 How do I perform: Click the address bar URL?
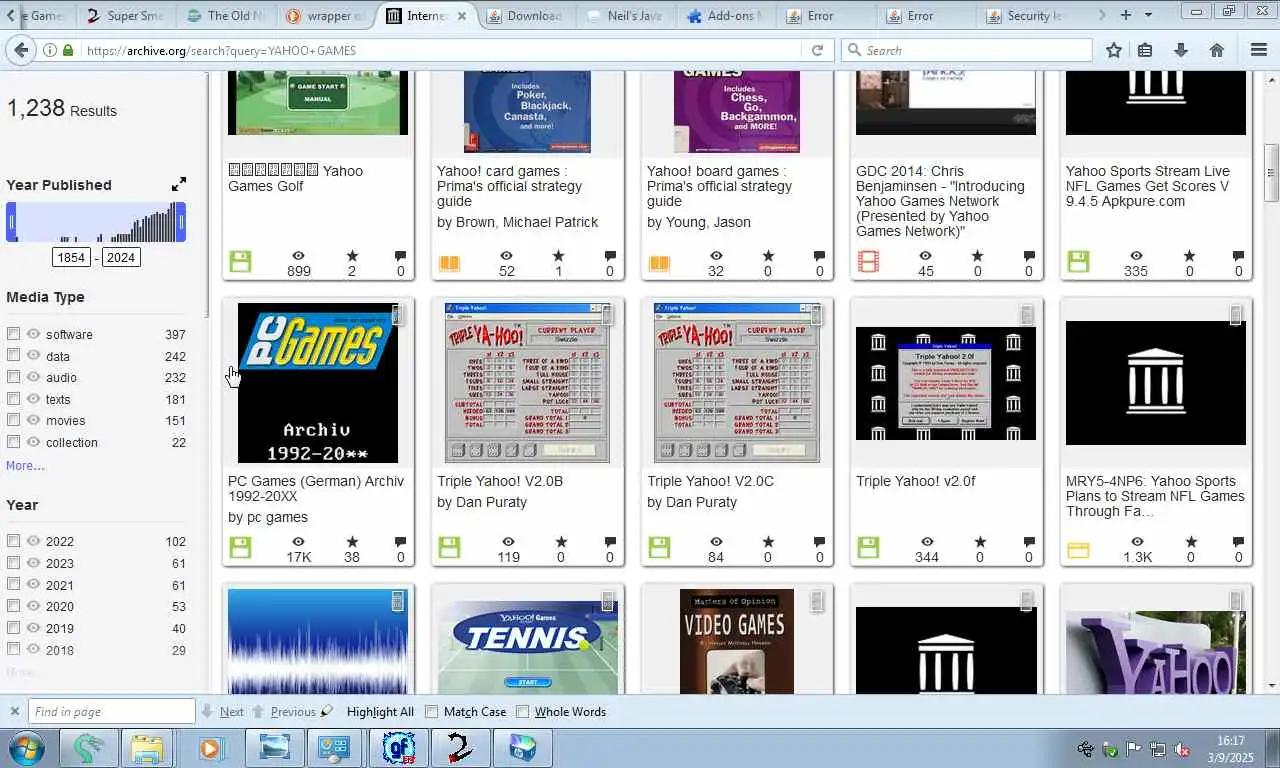click(221, 50)
